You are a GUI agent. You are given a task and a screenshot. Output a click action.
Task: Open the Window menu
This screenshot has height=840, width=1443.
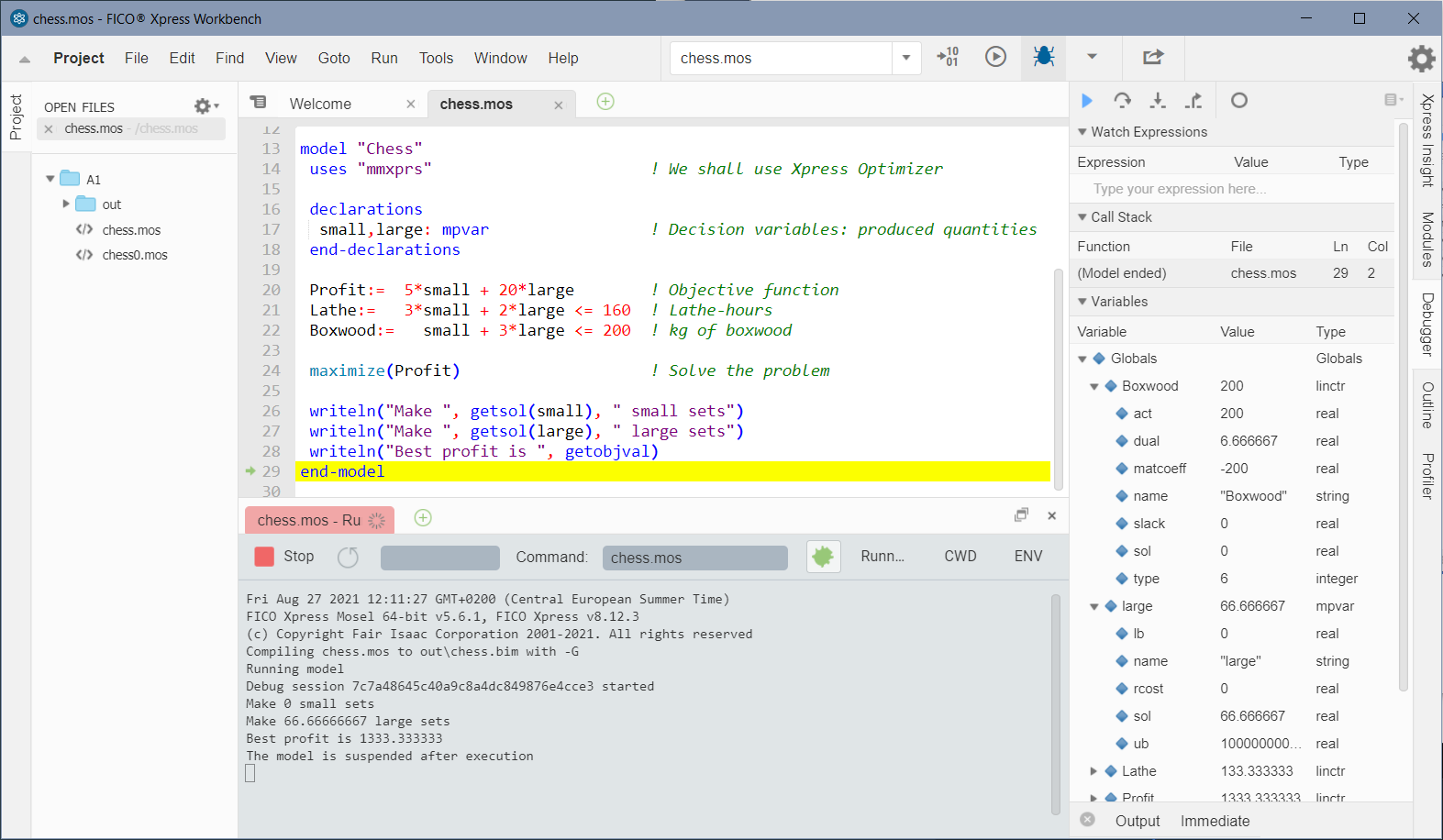[x=501, y=58]
